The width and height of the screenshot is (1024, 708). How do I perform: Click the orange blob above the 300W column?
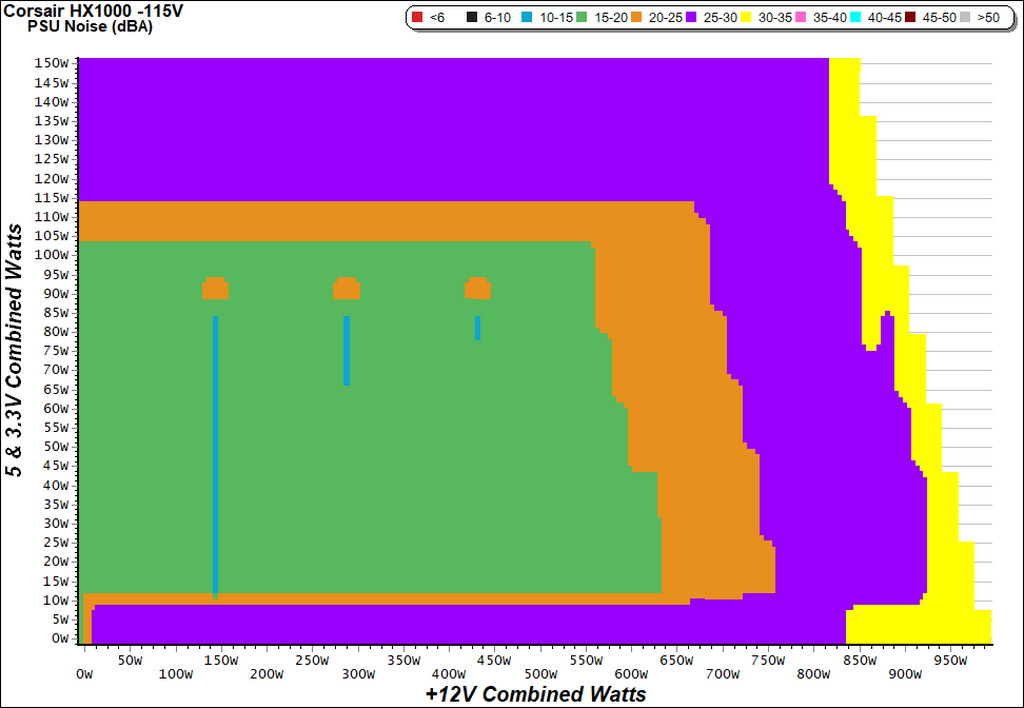347,289
